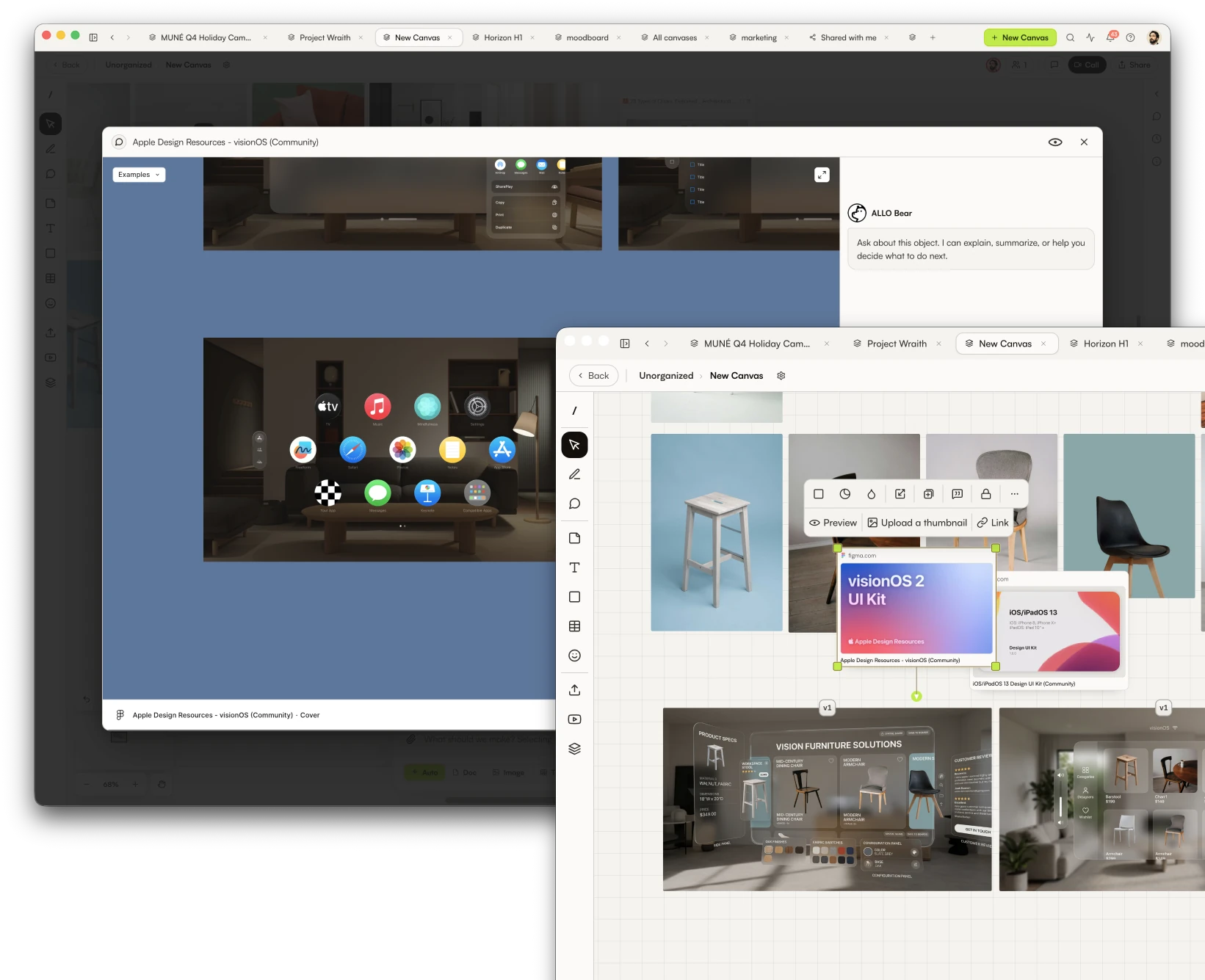Pick the sticky note tool in front toolbar
Image resolution: width=1205 pixels, height=980 pixels.
(x=574, y=538)
